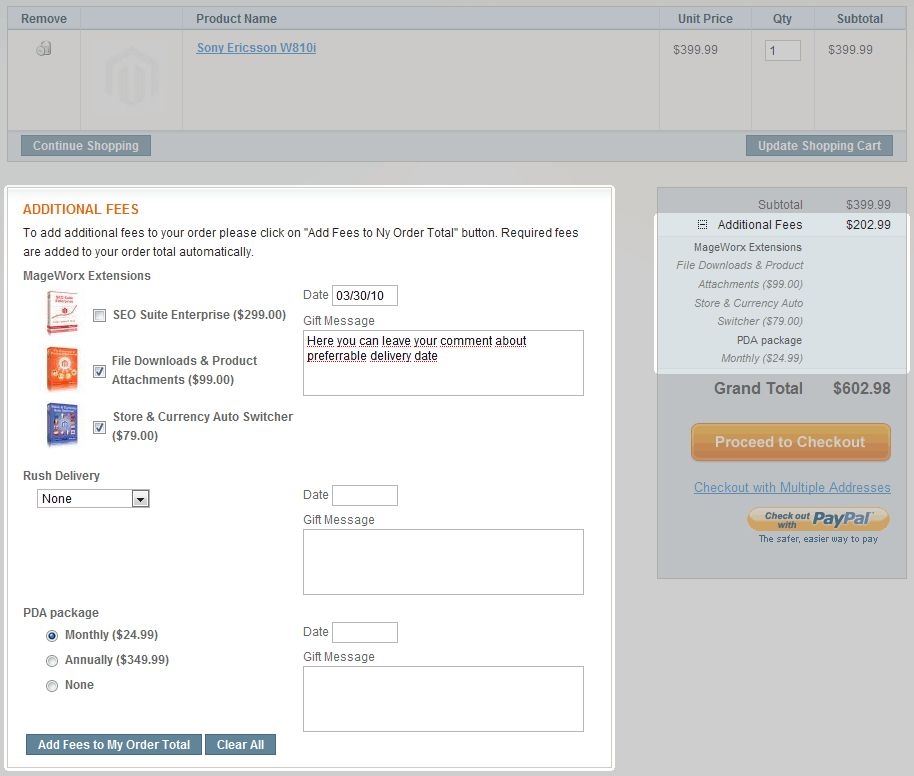The width and height of the screenshot is (914, 776).
Task: Click the Additional Fees $202.99 amount
Action: click(868, 224)
